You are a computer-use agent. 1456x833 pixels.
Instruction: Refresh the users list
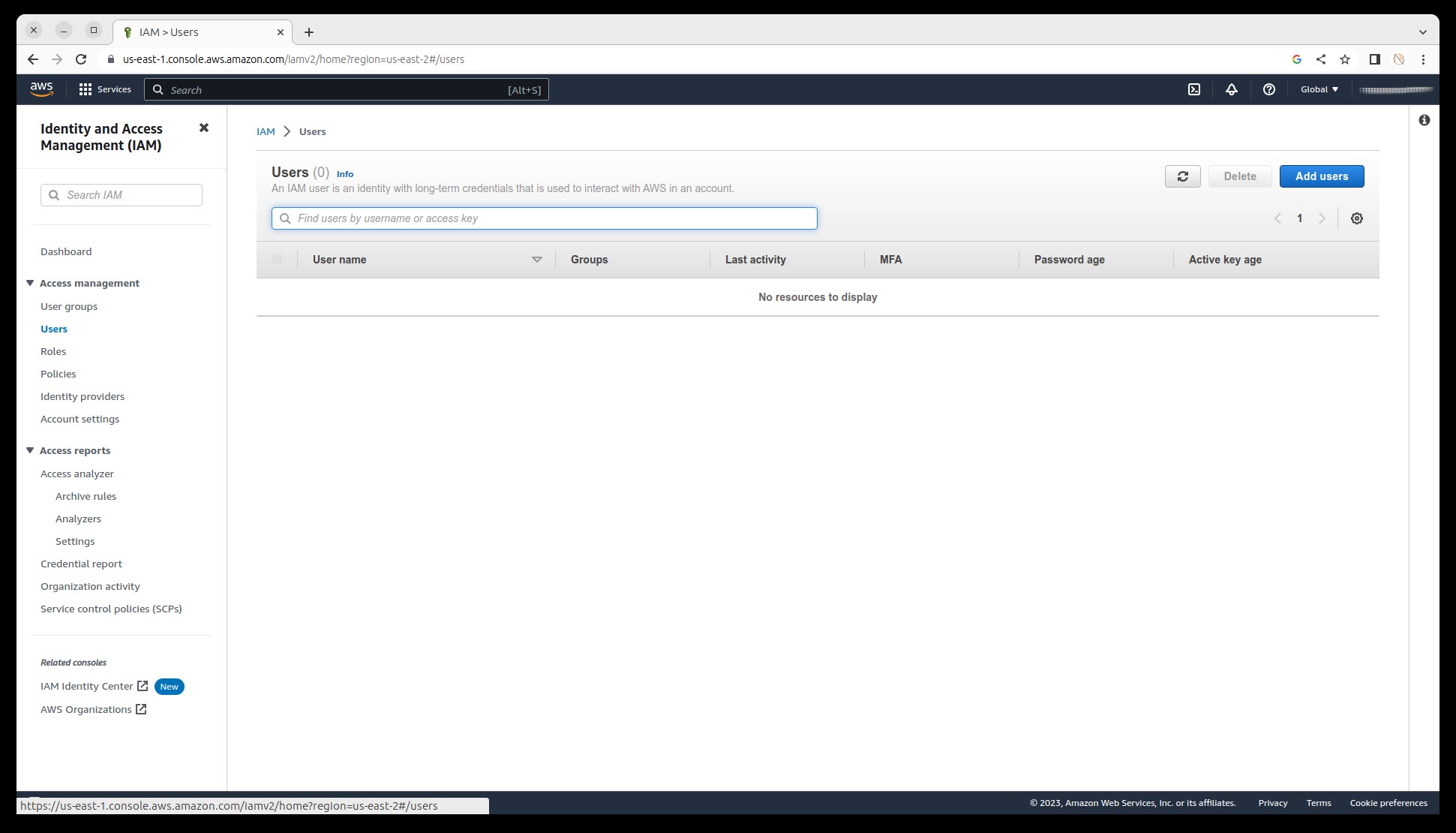1183,176
